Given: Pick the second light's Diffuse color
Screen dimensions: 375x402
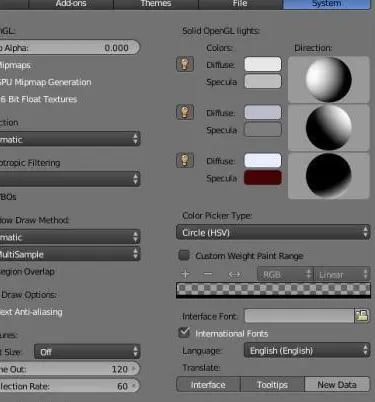Looking at the screenshot, I should click(x=263, y=112).
